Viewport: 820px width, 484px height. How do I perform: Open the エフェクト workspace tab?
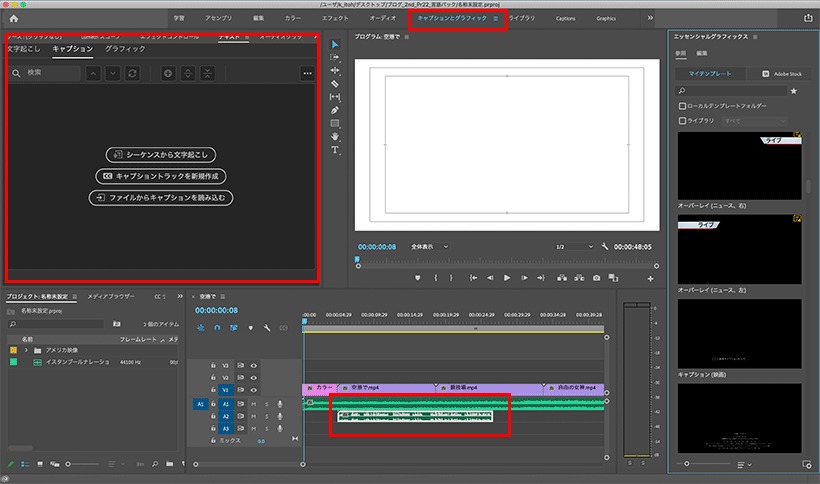(335, 18)
